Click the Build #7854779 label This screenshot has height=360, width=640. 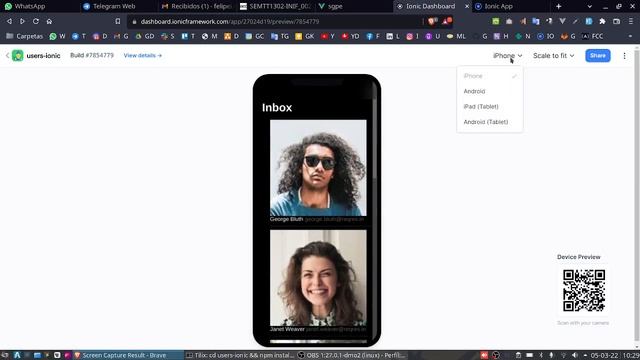pyautogui.click(x=92, y=56)
